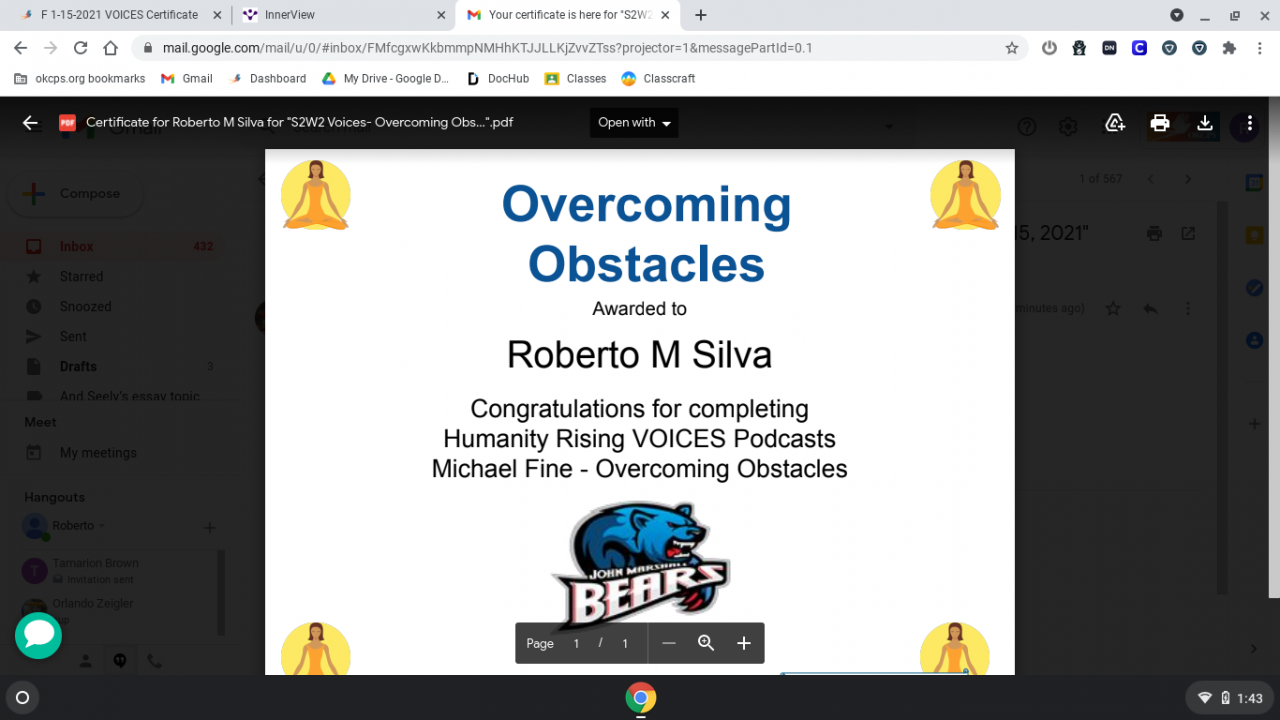Open the Dashboard bookmark
This screenshot has width=1280, height=720.
pos(268,78)
